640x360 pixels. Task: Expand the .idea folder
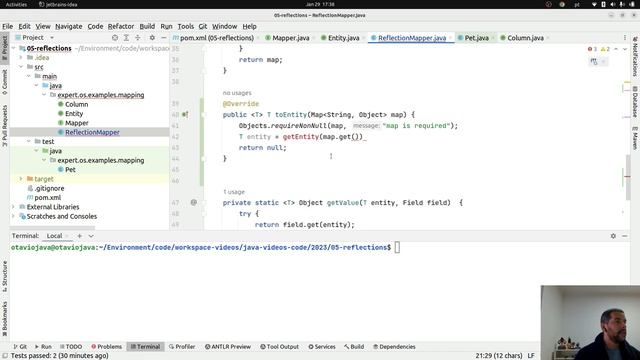[x=21, y=58]
